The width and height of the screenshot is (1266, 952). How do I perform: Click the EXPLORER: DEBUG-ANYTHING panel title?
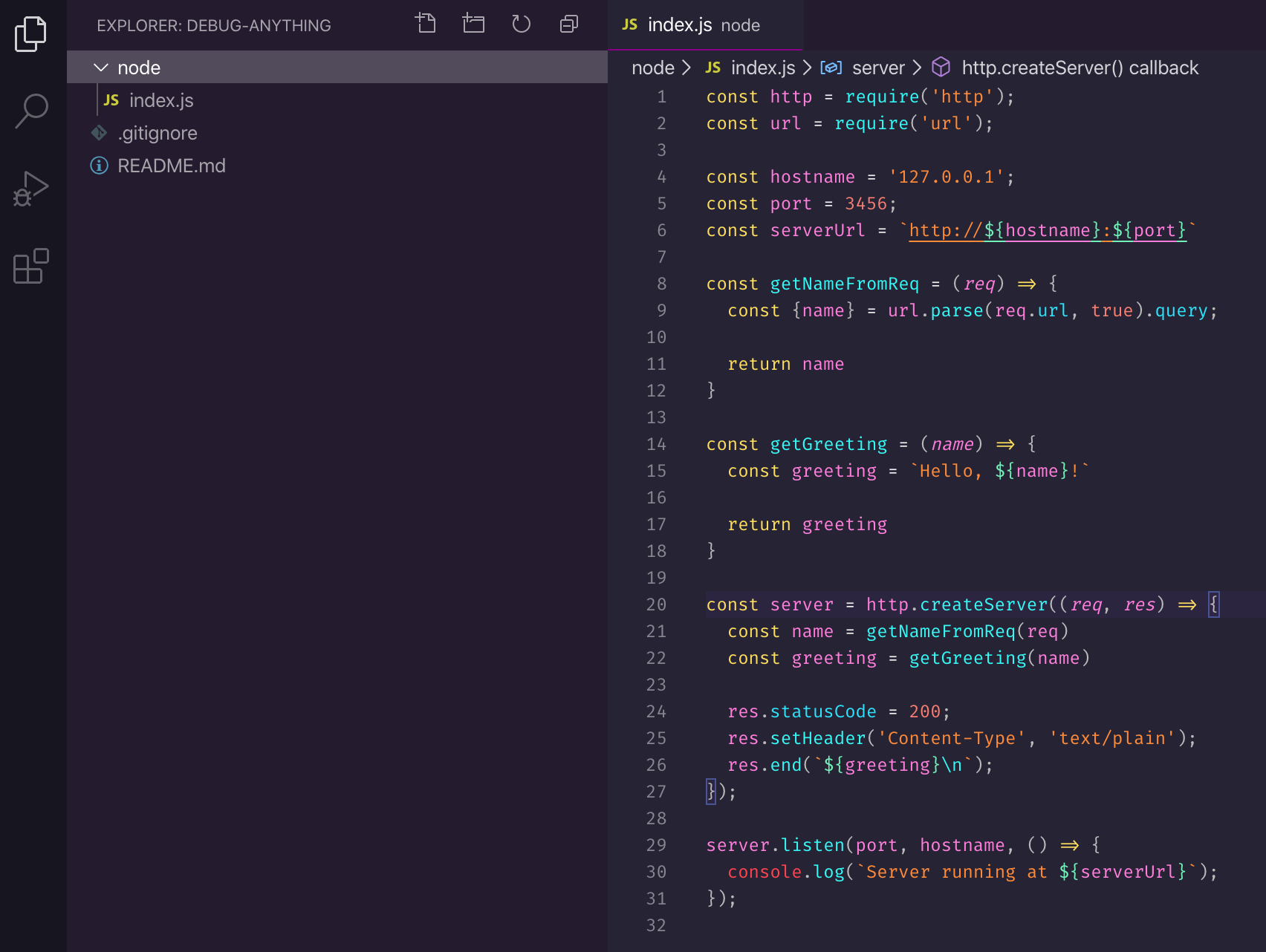214,25
